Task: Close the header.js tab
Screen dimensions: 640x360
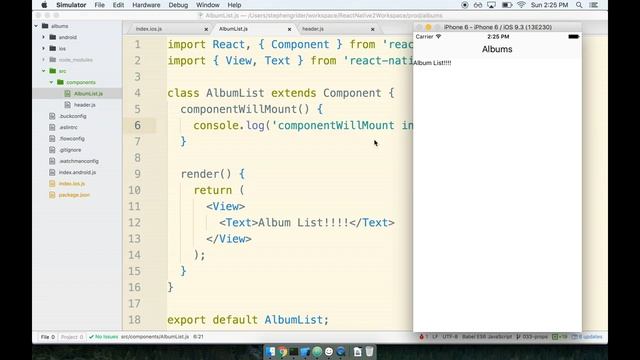Action: coord(373,29)
